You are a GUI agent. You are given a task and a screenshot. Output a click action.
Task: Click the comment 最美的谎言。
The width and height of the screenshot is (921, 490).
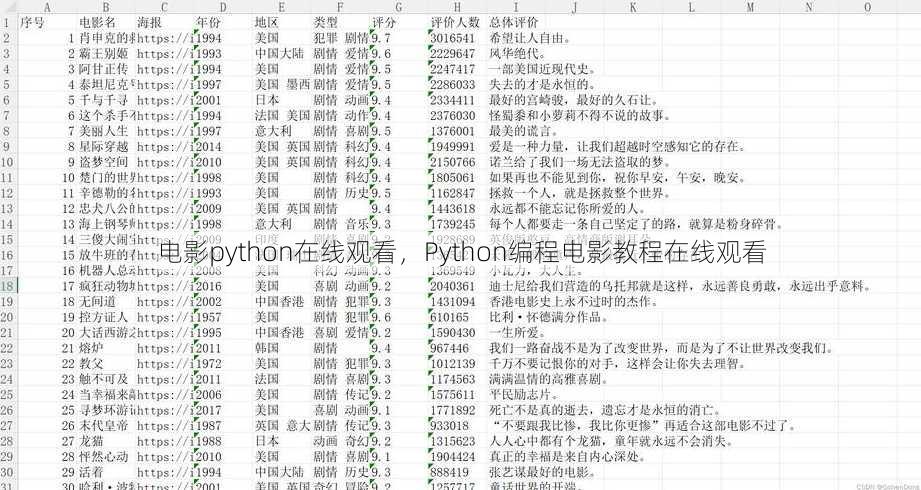point(525,131)
